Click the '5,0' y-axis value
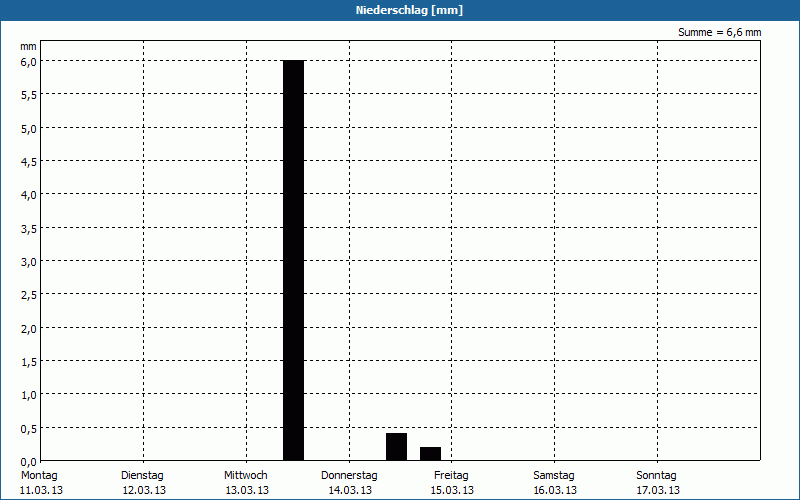The width and height of the screenshot is (800, 500). [29, 129]
